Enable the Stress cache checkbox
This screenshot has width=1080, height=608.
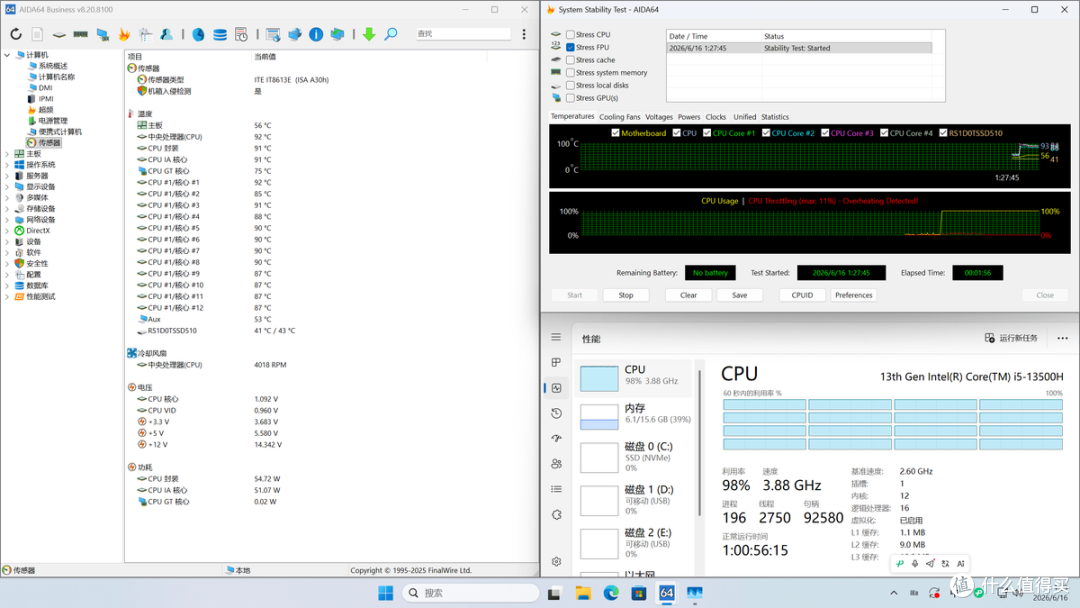pos(570,60)
